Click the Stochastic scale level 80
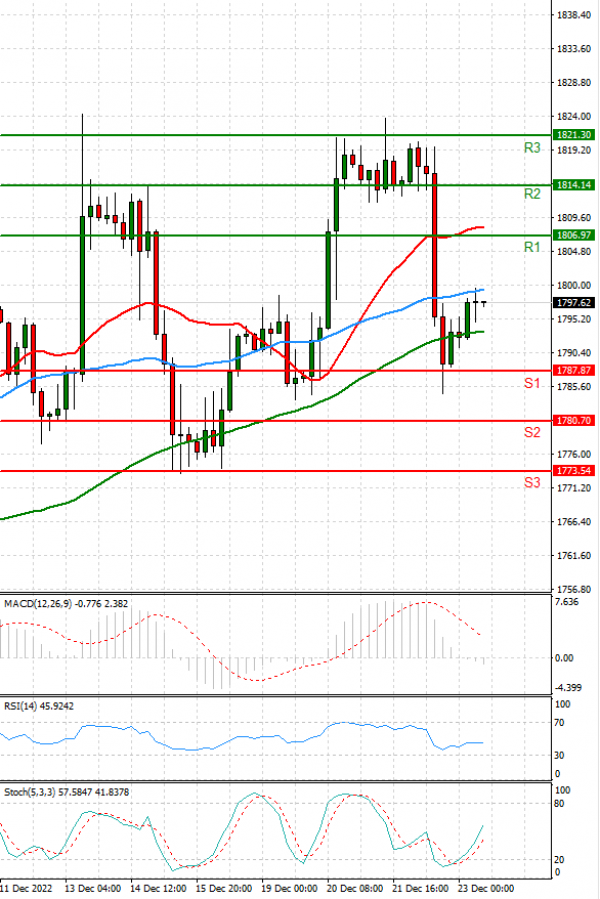Image resolution: width=600 pixels, height=899 pixels. (x=560, y=804)
